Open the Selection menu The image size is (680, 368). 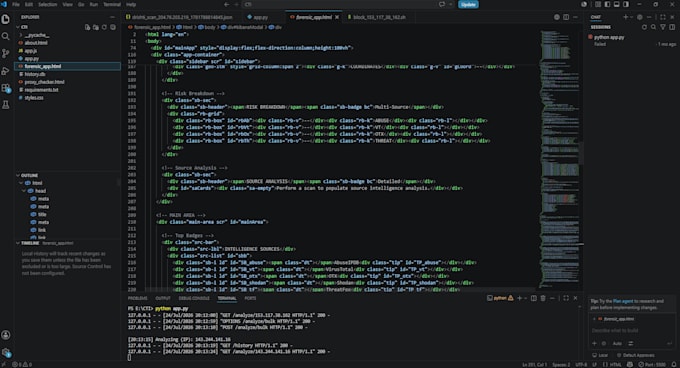48,4
